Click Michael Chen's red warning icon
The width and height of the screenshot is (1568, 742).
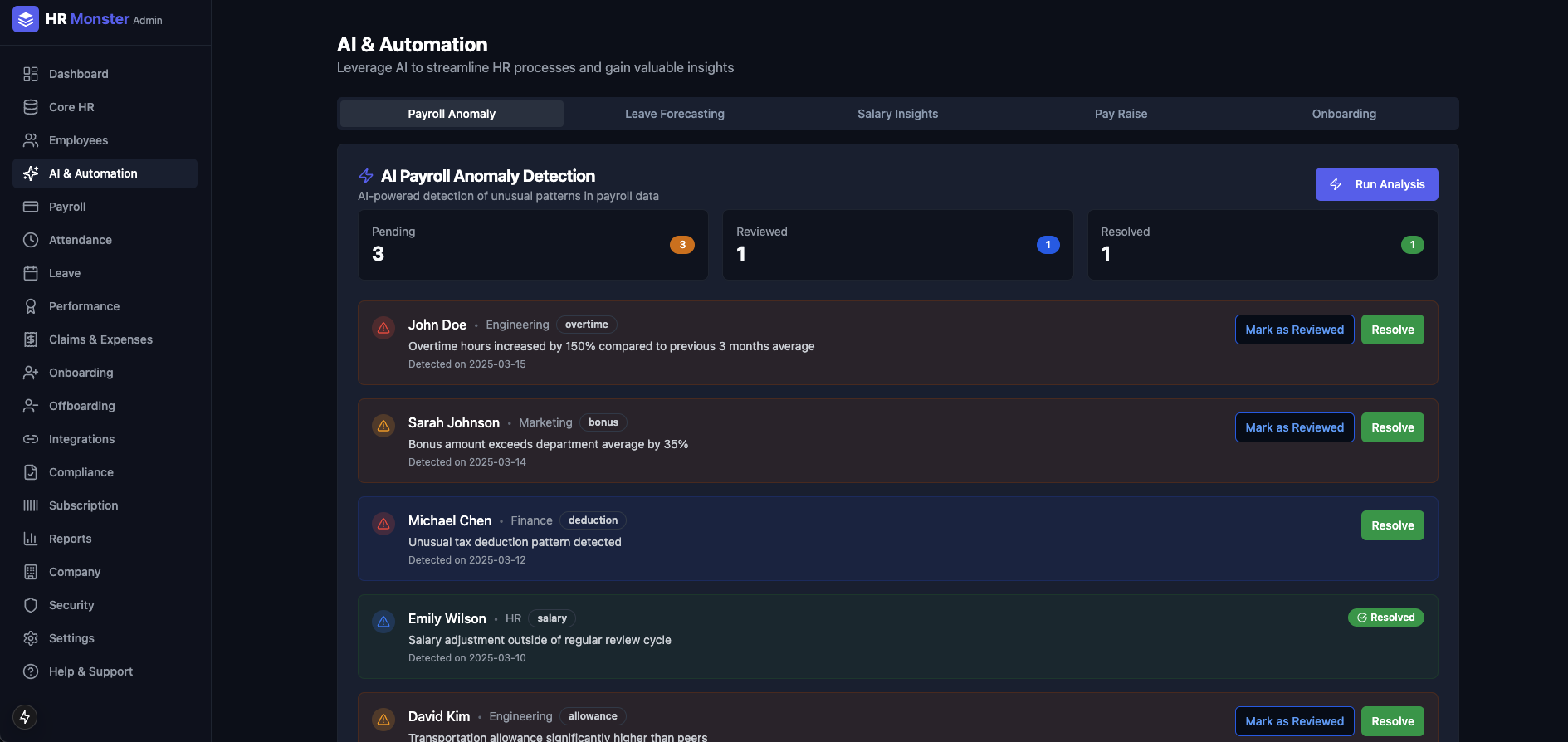(383, 524)
